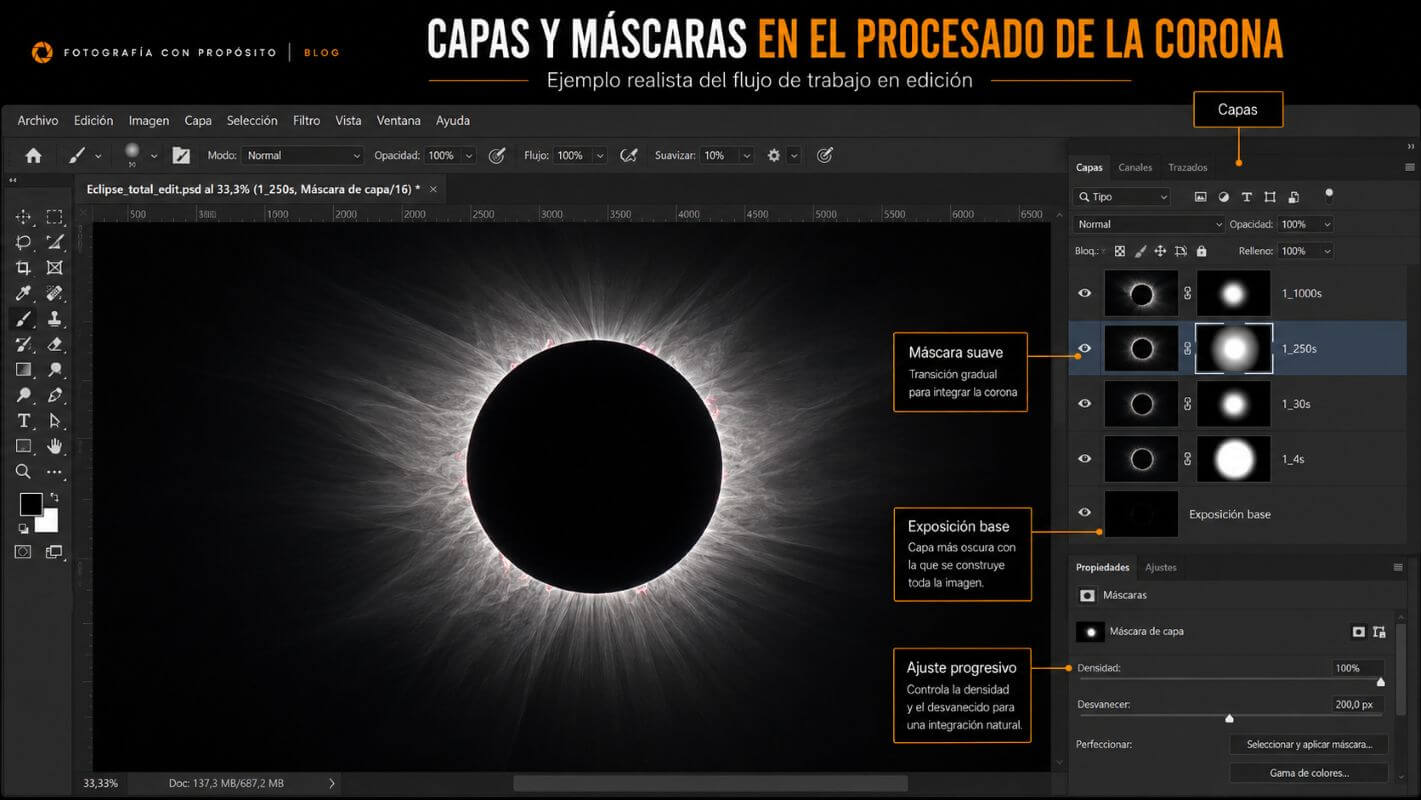
Task: Open the Tipo layer filter dropdown
Action: point(1121,197)
